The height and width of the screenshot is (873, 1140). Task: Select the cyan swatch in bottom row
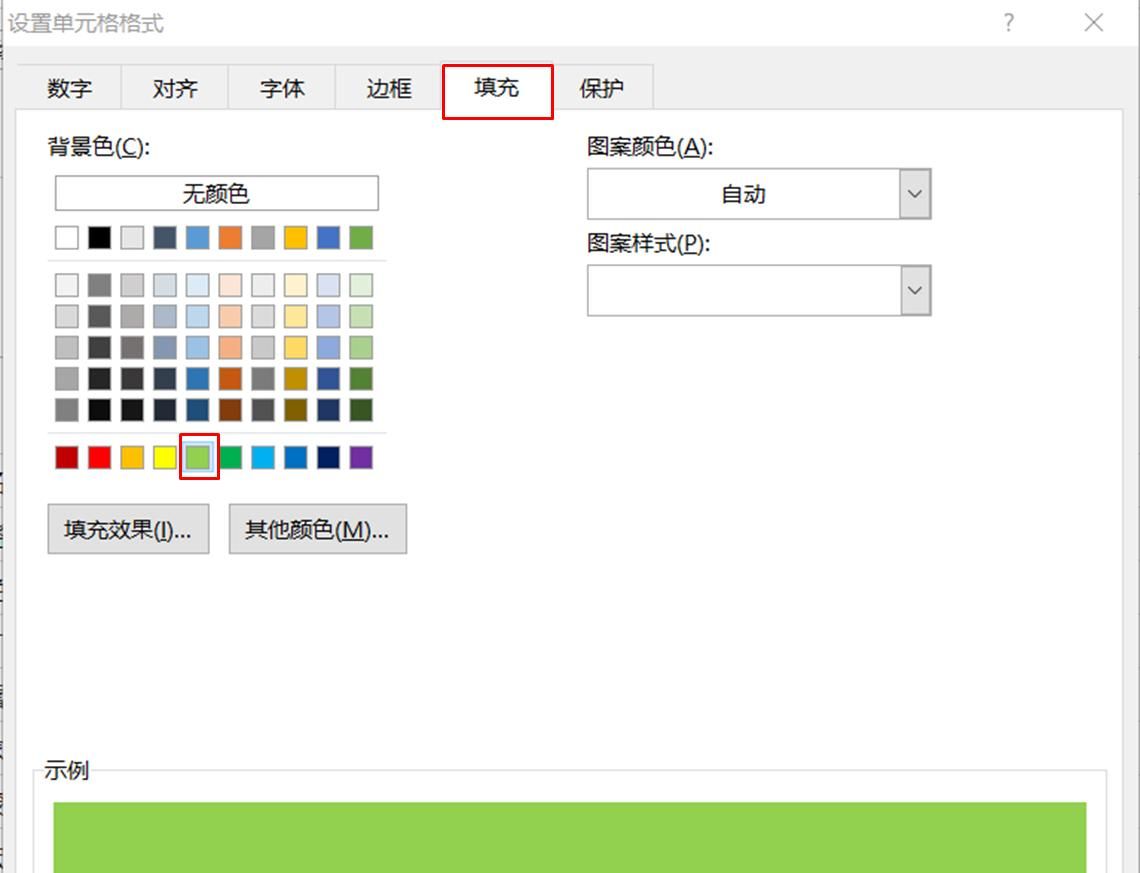tap(262, 457)
